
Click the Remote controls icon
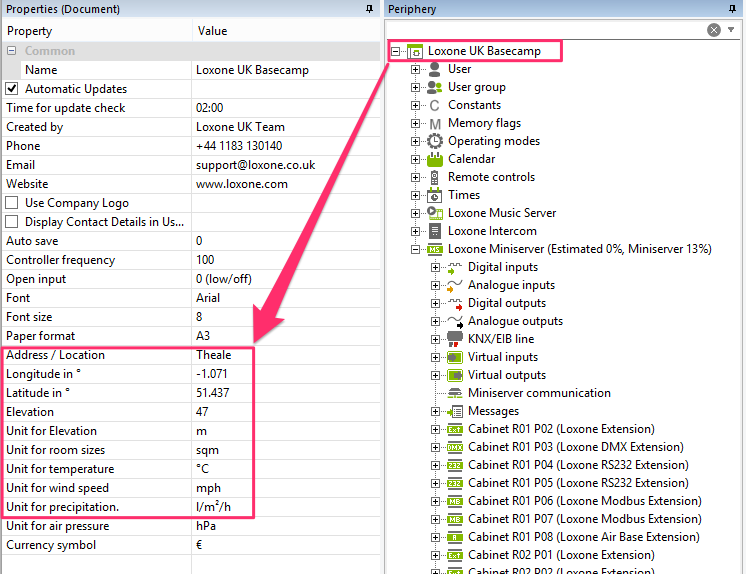435,177
